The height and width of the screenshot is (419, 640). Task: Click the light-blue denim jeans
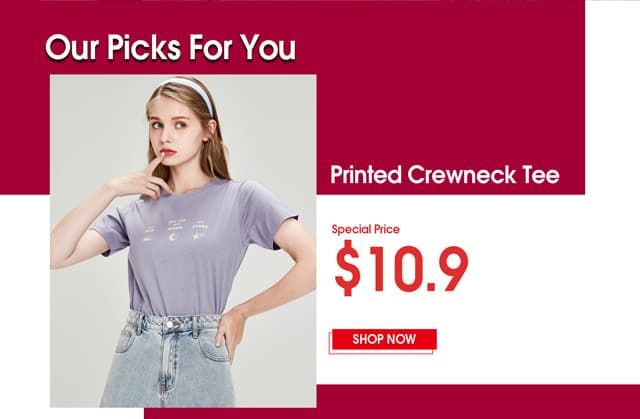[168, 359]
